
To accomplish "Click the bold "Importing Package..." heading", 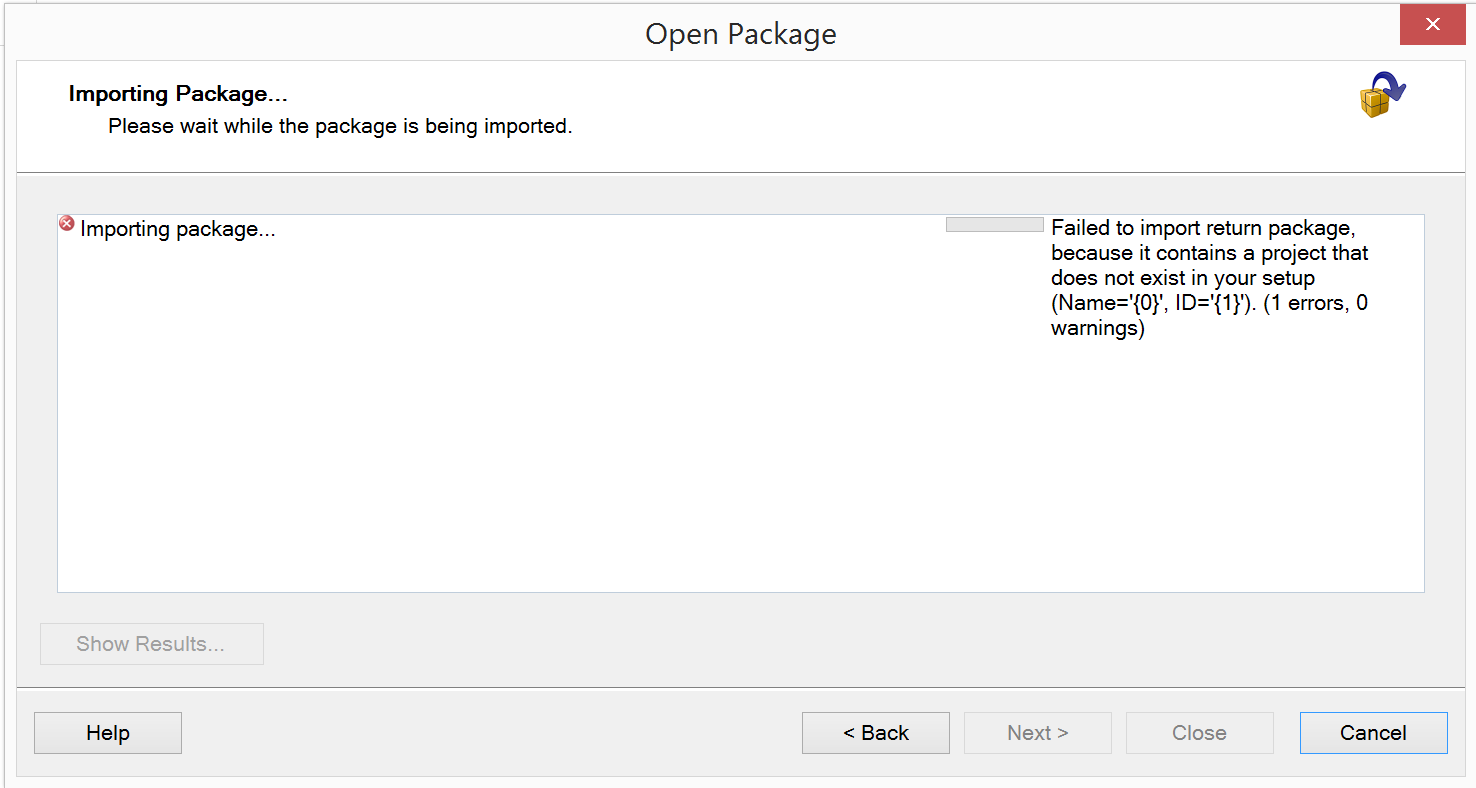I will pyautogui.click(x=178, y=94).
